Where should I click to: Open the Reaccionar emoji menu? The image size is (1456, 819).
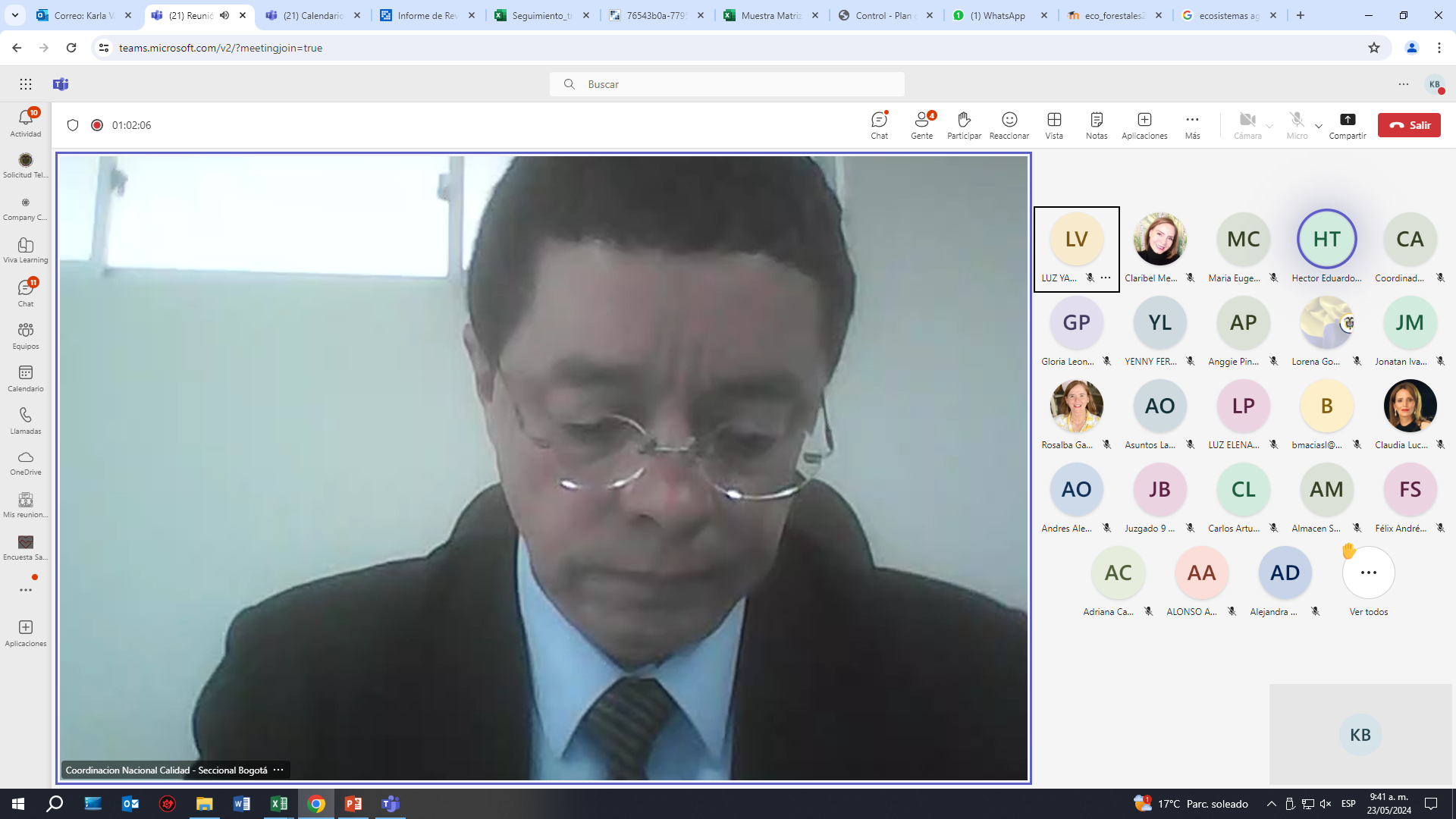(x=1009, y=125)
